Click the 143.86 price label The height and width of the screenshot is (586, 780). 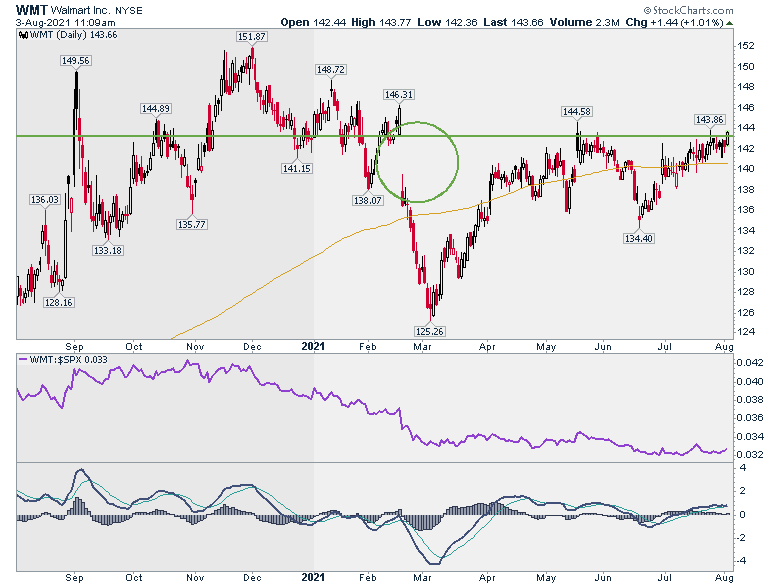click(709, 119)
